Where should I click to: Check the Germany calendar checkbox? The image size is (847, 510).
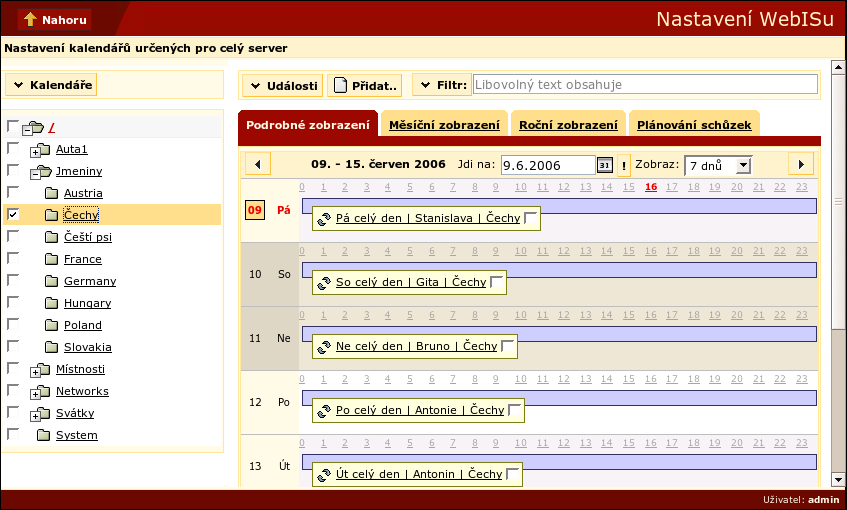tap(13, 280)
